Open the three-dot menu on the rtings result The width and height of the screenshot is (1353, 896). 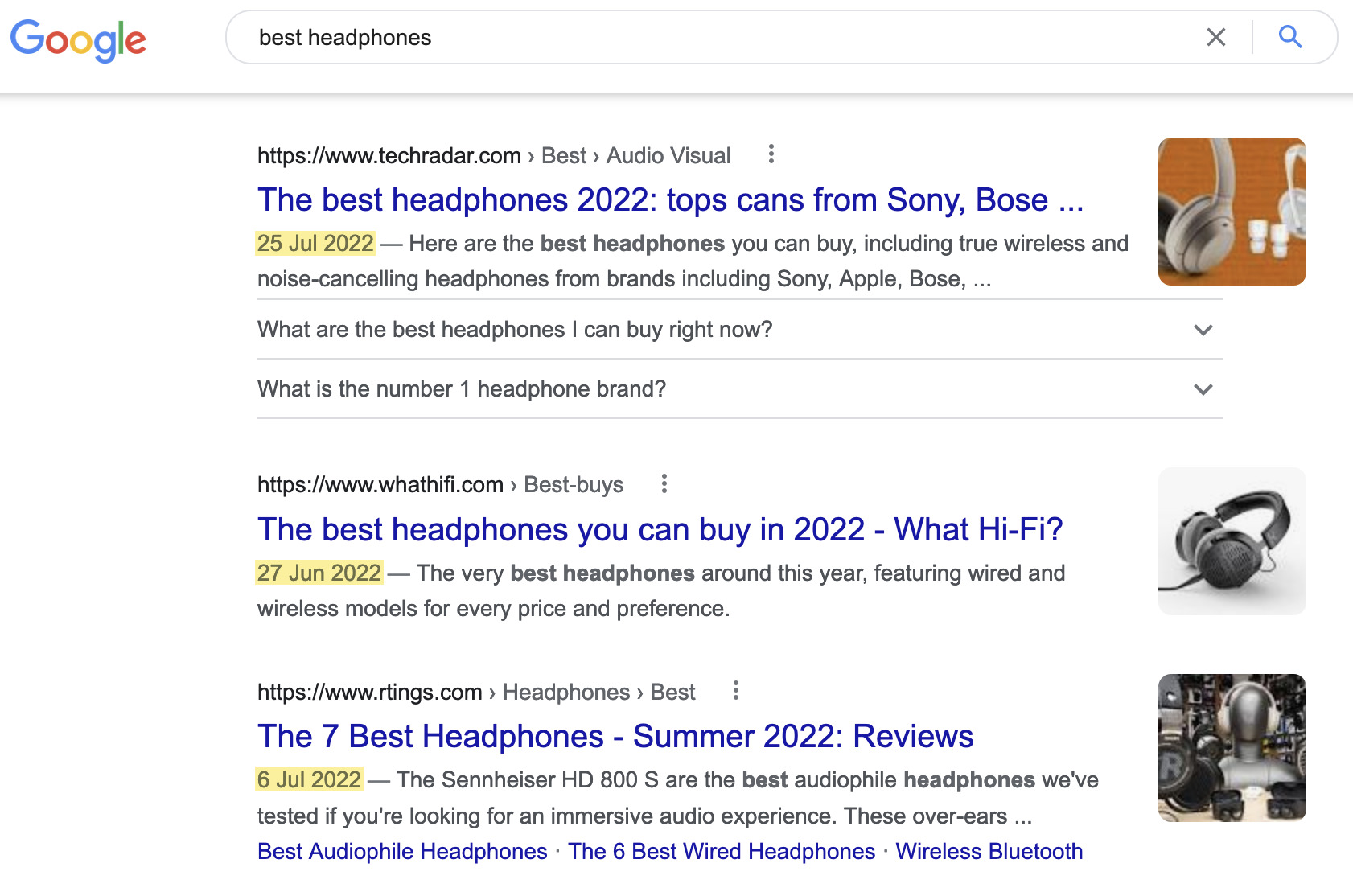click(x=735, y=691)
